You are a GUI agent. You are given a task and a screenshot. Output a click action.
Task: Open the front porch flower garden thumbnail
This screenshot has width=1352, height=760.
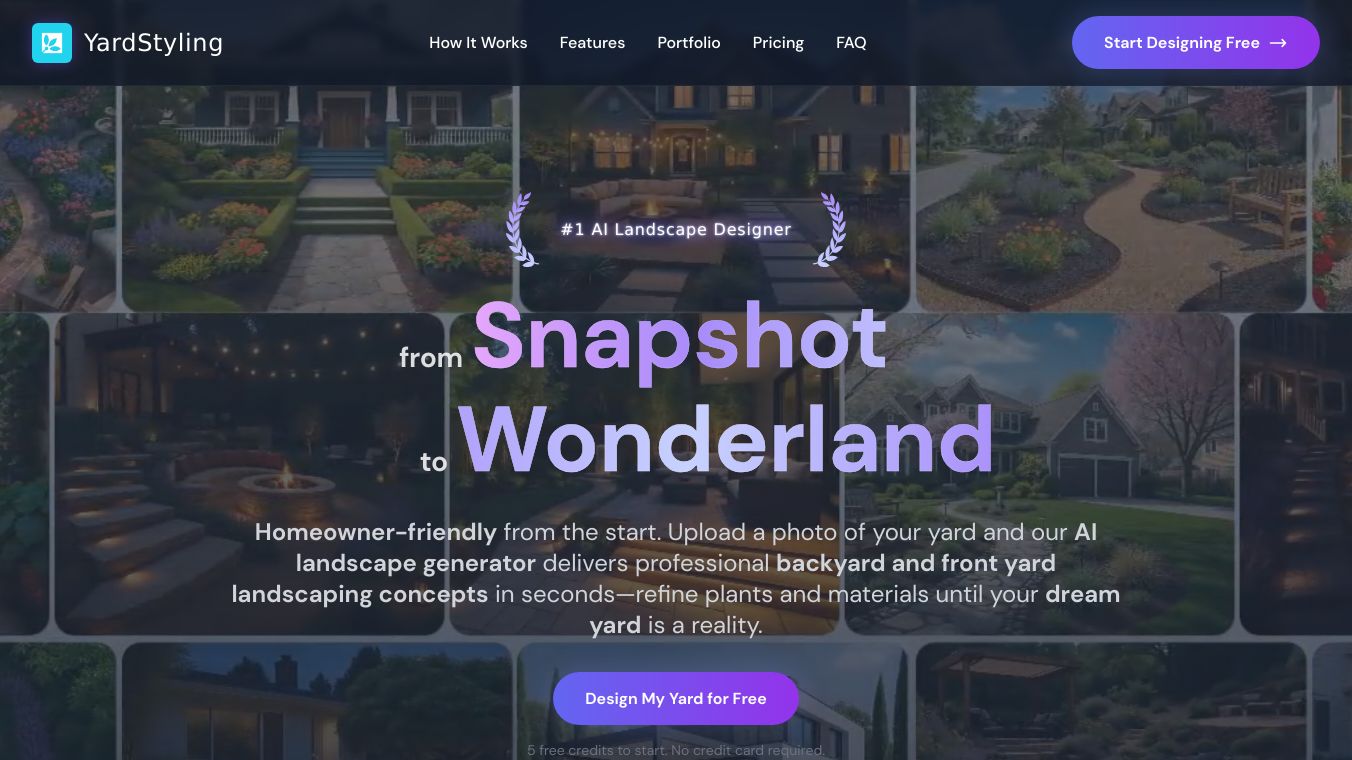tap(317, 198)
